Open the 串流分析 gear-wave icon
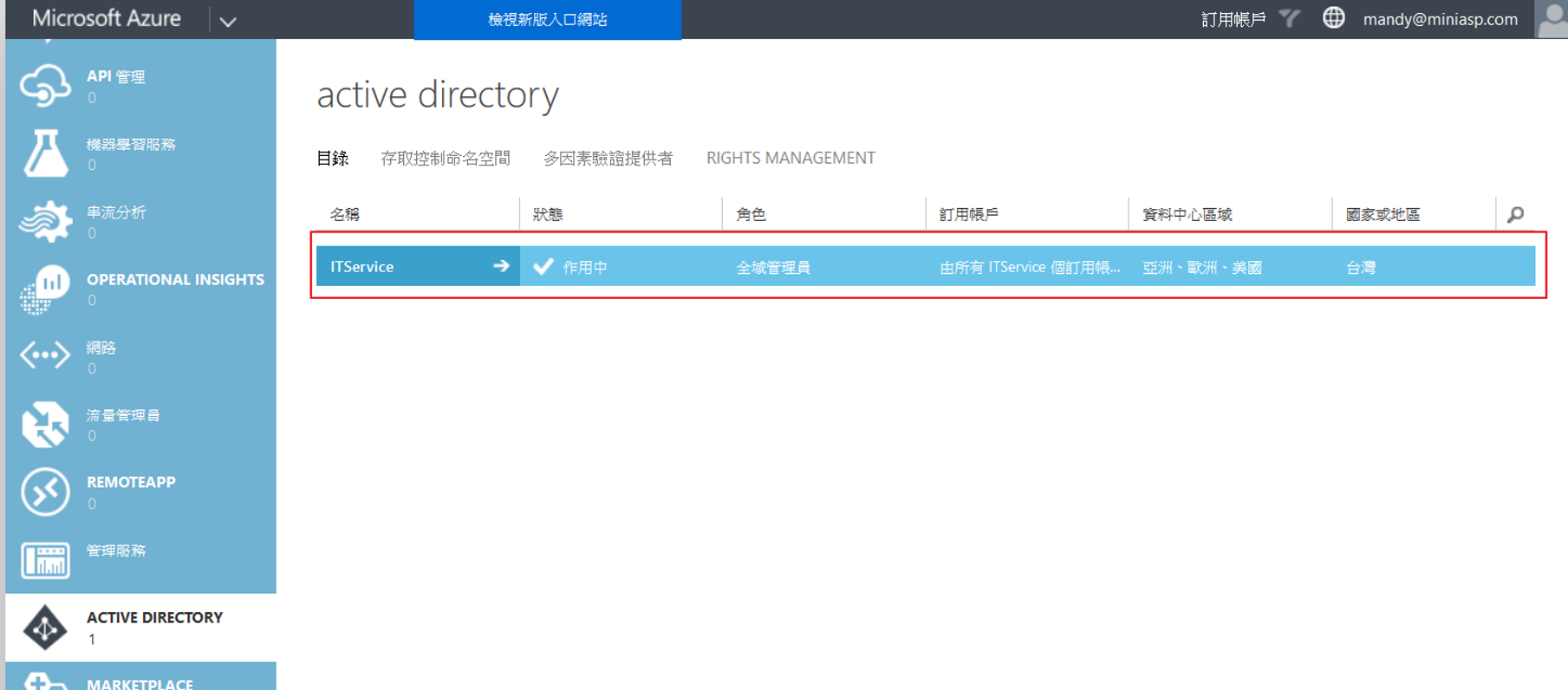Image resolution: width=1568 pixels, height=690 pixels. coord(45,220)
